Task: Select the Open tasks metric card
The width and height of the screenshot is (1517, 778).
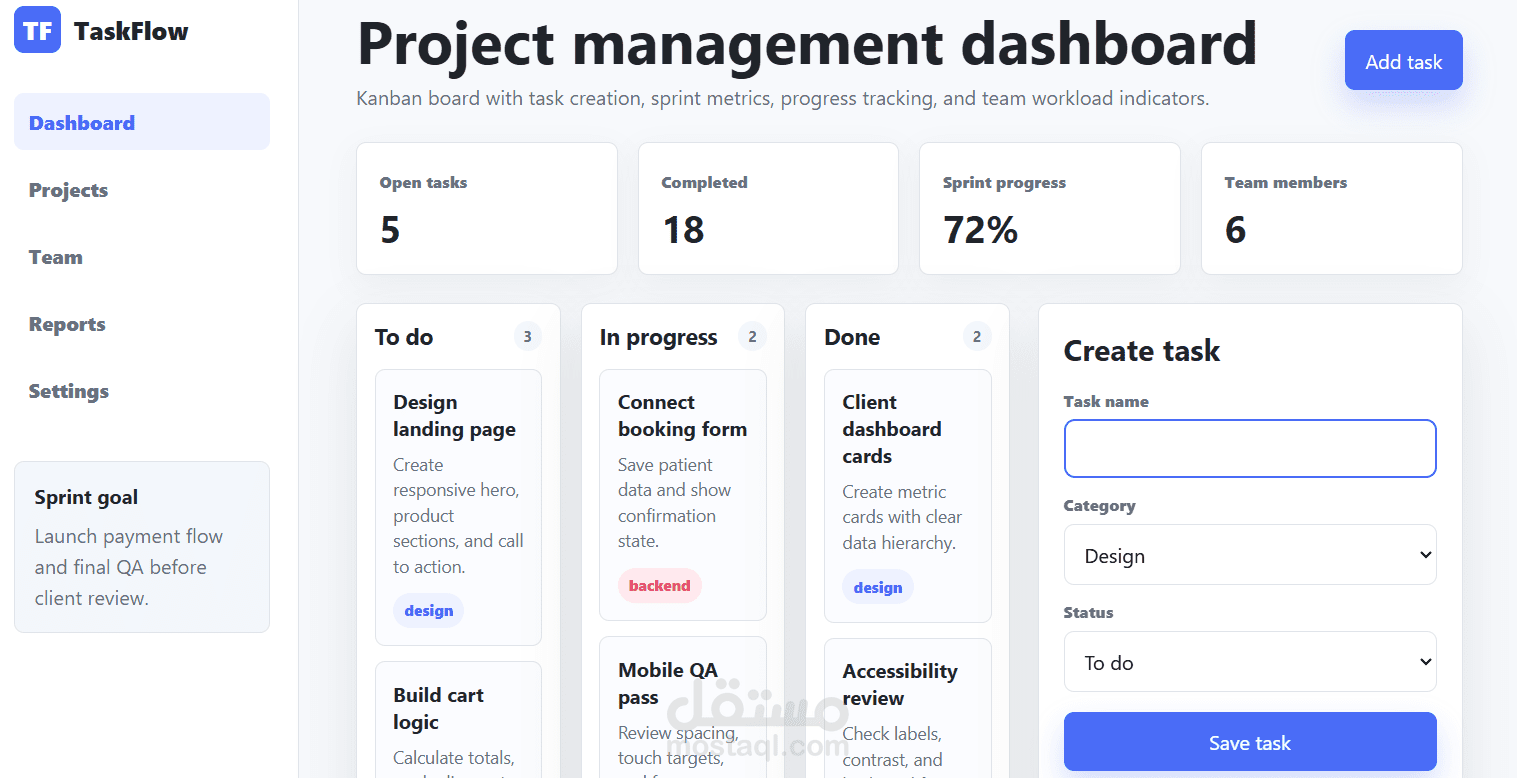Action: click(487, 208)
